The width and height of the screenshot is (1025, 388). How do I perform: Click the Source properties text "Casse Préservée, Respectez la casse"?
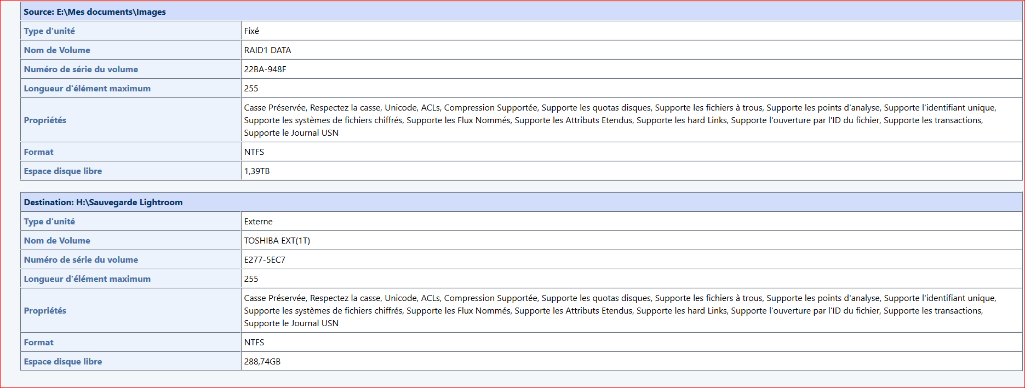click(311, 108)
